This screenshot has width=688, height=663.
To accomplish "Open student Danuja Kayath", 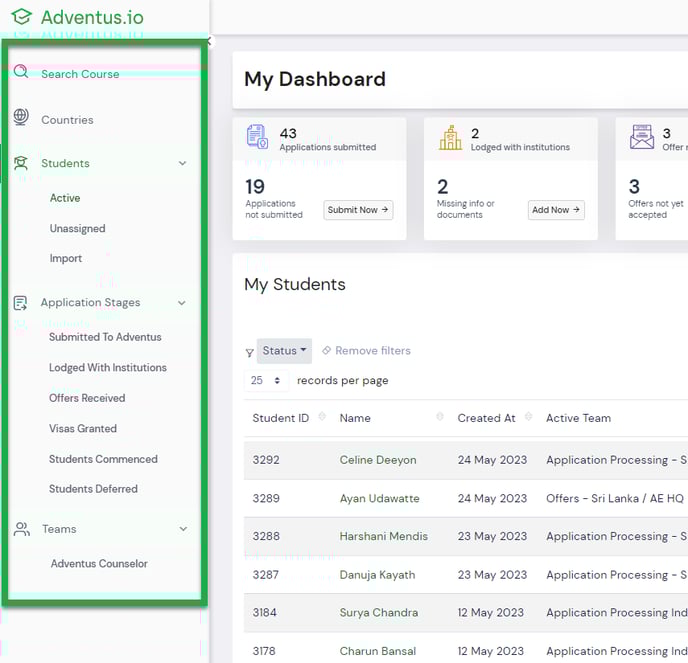I will 377,575.
